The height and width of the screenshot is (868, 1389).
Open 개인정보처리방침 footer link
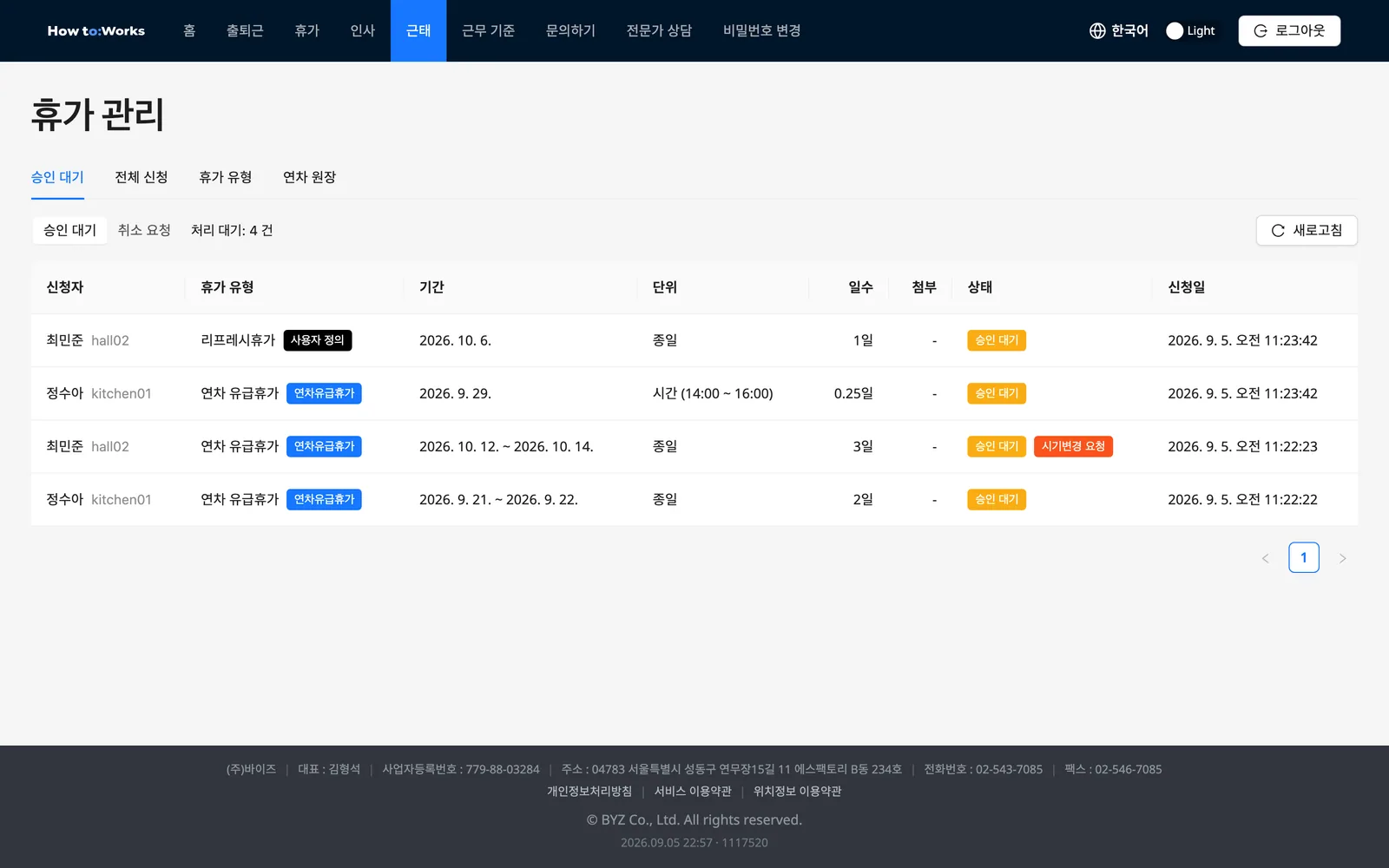pyautogui.click(x=589, y=791)
